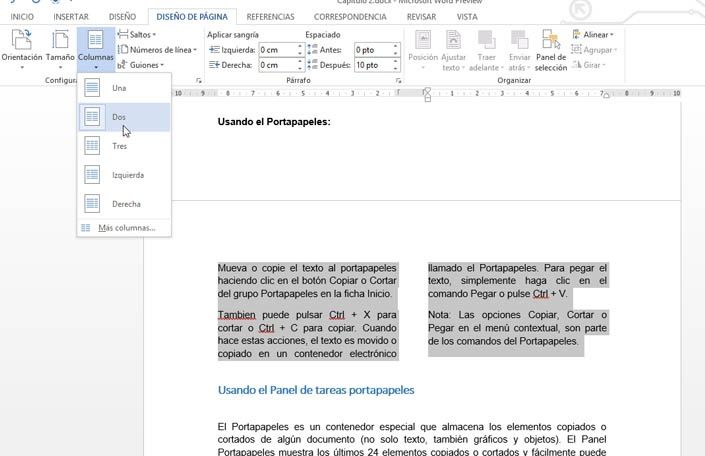Open Más columnas dialog

[x=125, y=228]
